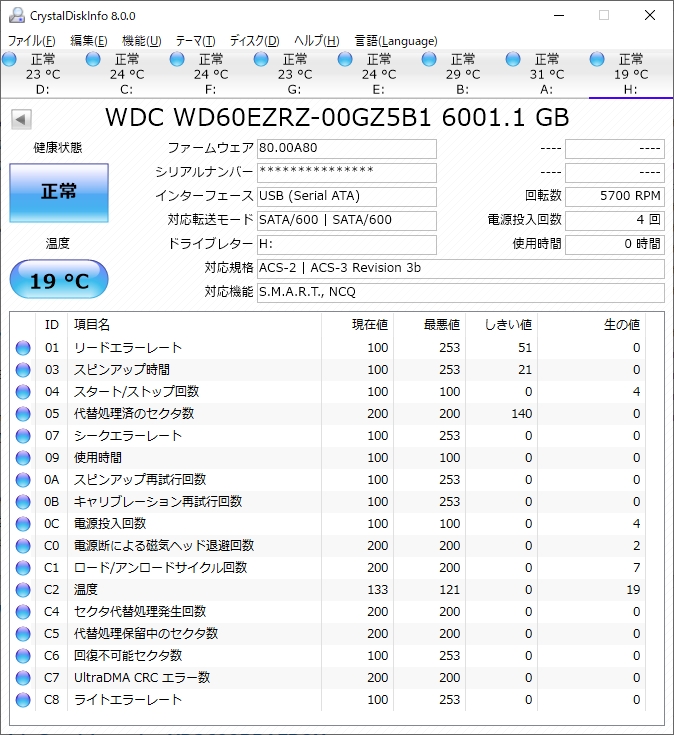Select the H: drive status orb
674x735 pixels.
click(597, 60)
